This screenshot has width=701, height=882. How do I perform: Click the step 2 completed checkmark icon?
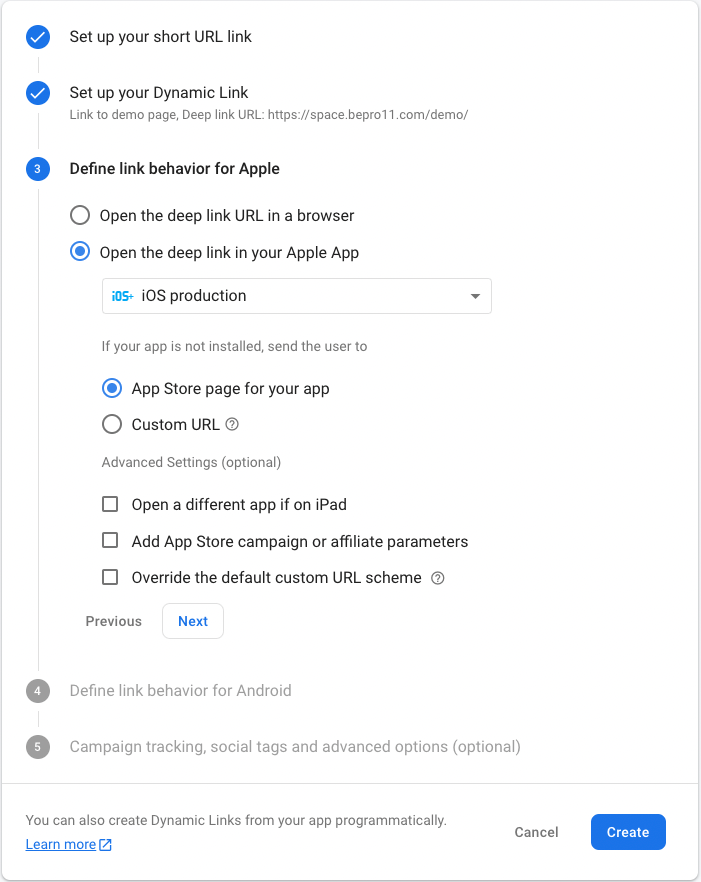[38, 93]
